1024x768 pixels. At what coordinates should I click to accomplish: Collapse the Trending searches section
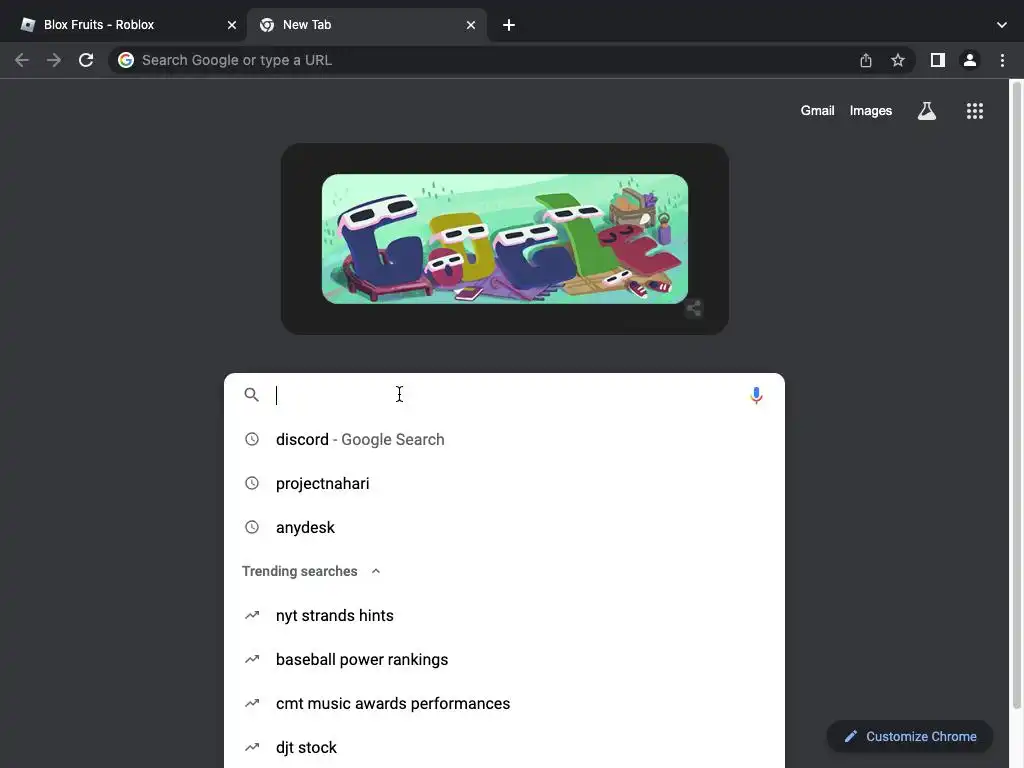click(x=376, y=571)
